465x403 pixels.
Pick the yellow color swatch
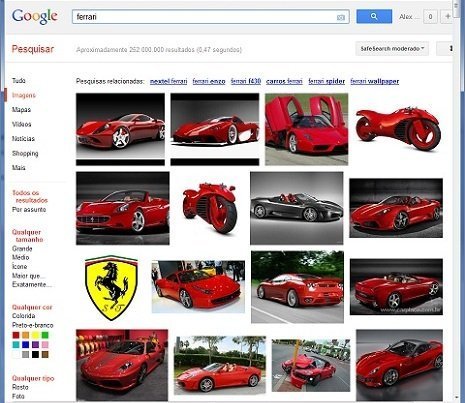click(35, 335)
